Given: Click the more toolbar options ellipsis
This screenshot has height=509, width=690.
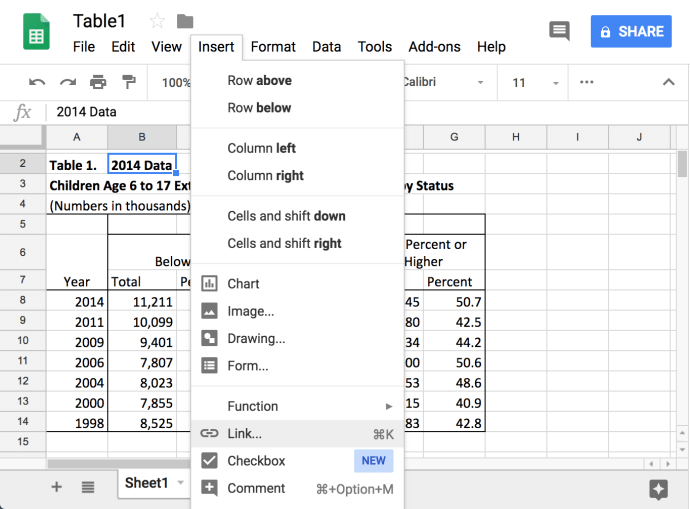Looking at the screenshot, I should point(586,82).
